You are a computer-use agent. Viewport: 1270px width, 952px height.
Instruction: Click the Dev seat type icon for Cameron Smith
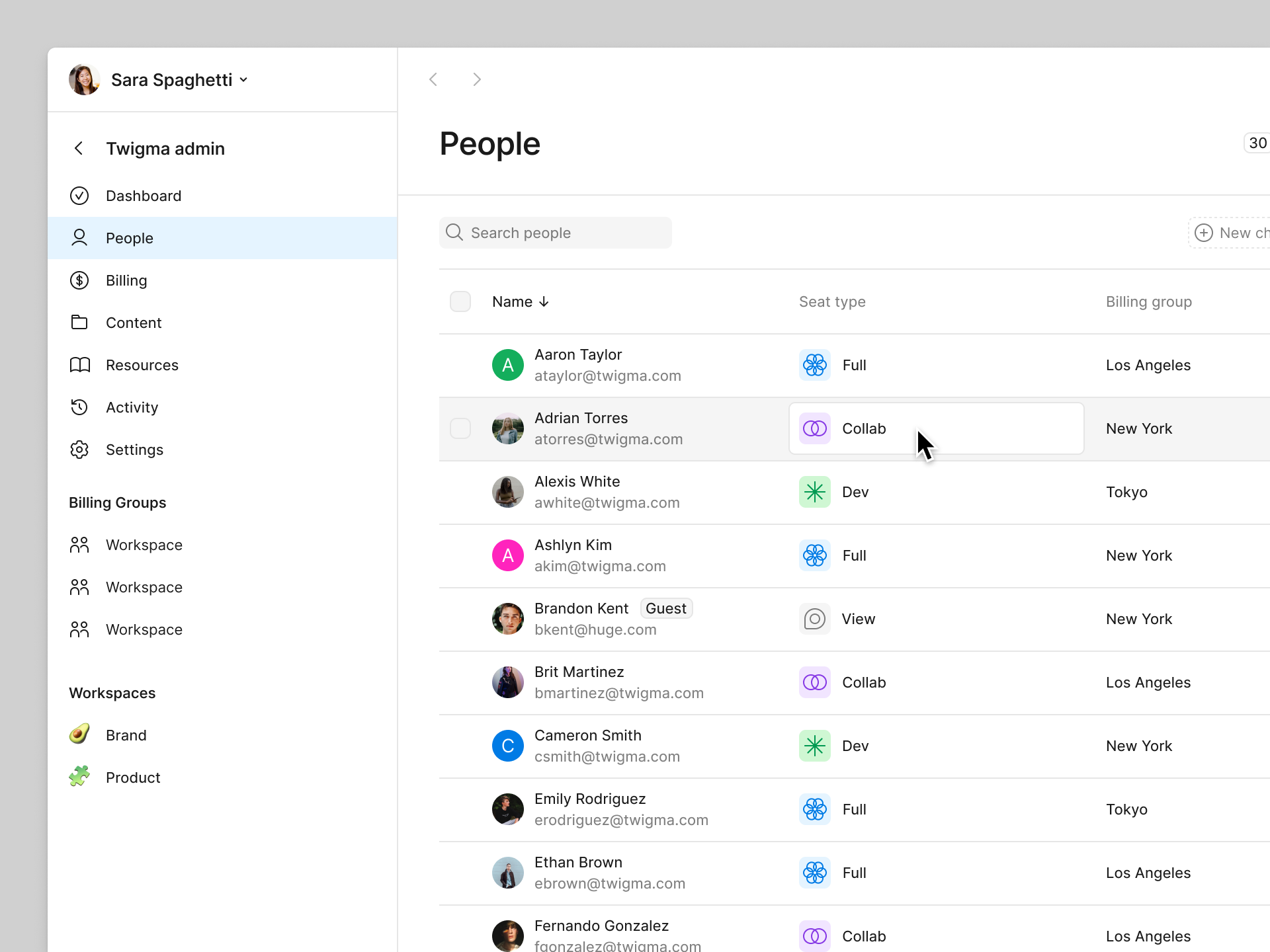point(815,745)
